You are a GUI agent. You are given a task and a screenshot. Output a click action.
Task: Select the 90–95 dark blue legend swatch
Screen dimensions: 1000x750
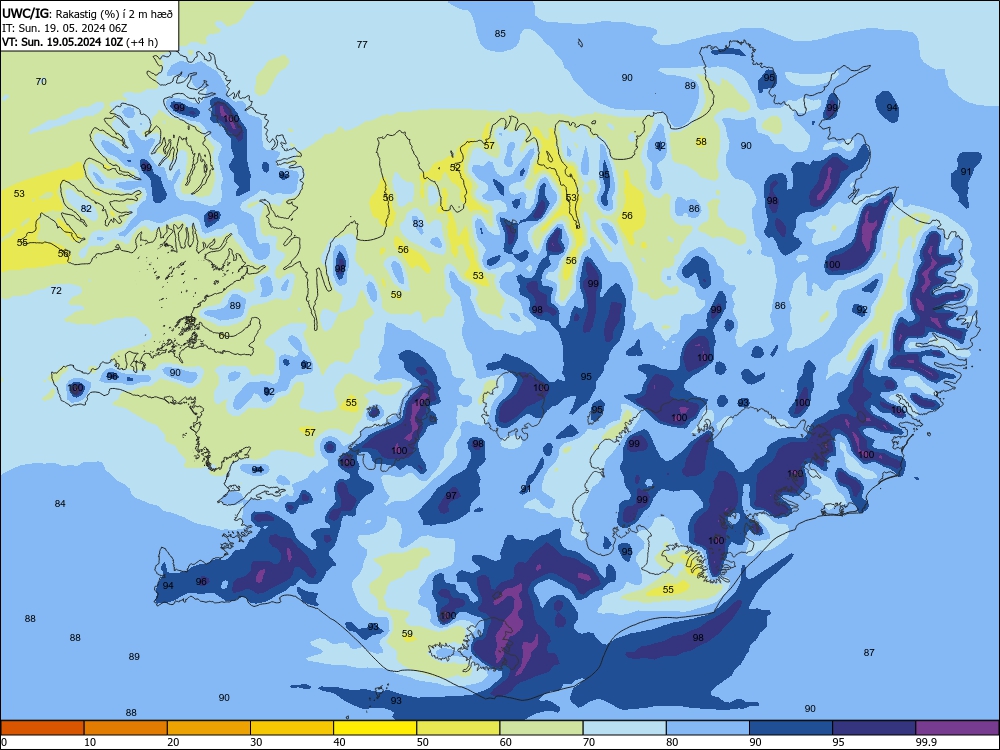(x=791, y=728)
